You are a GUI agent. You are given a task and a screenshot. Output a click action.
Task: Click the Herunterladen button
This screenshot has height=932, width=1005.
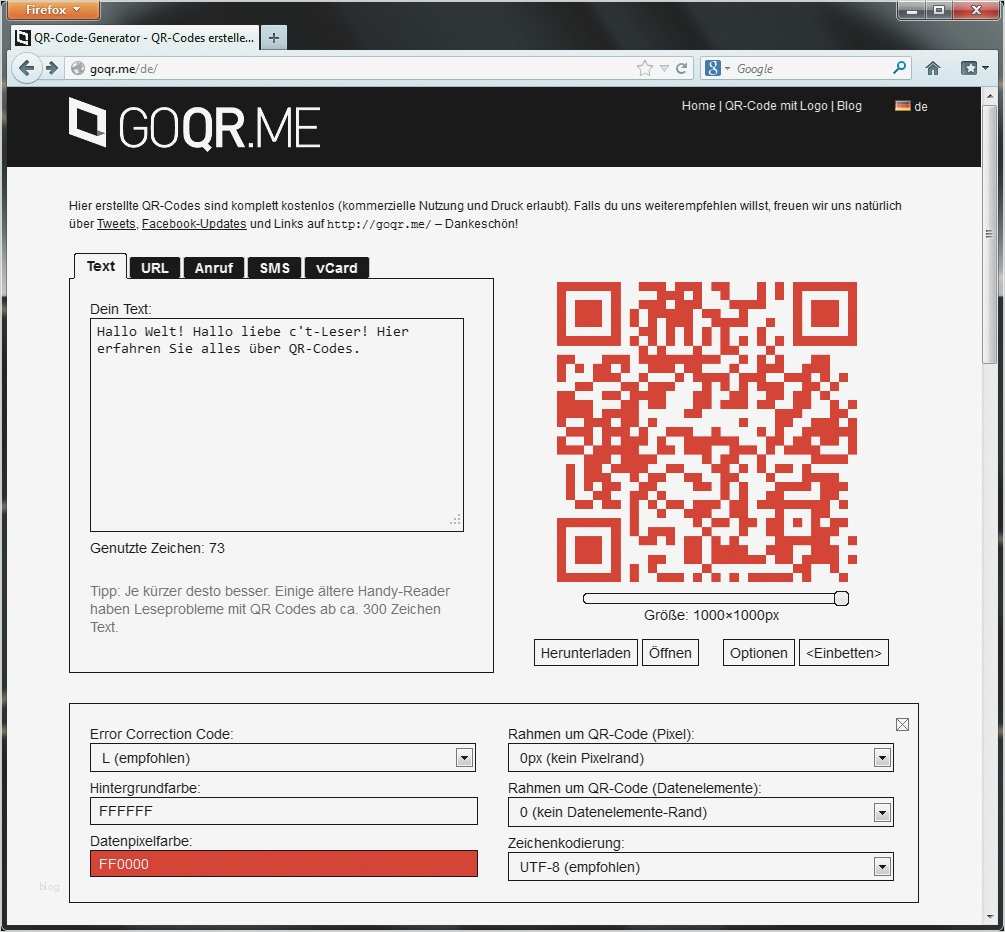(585, 653)
